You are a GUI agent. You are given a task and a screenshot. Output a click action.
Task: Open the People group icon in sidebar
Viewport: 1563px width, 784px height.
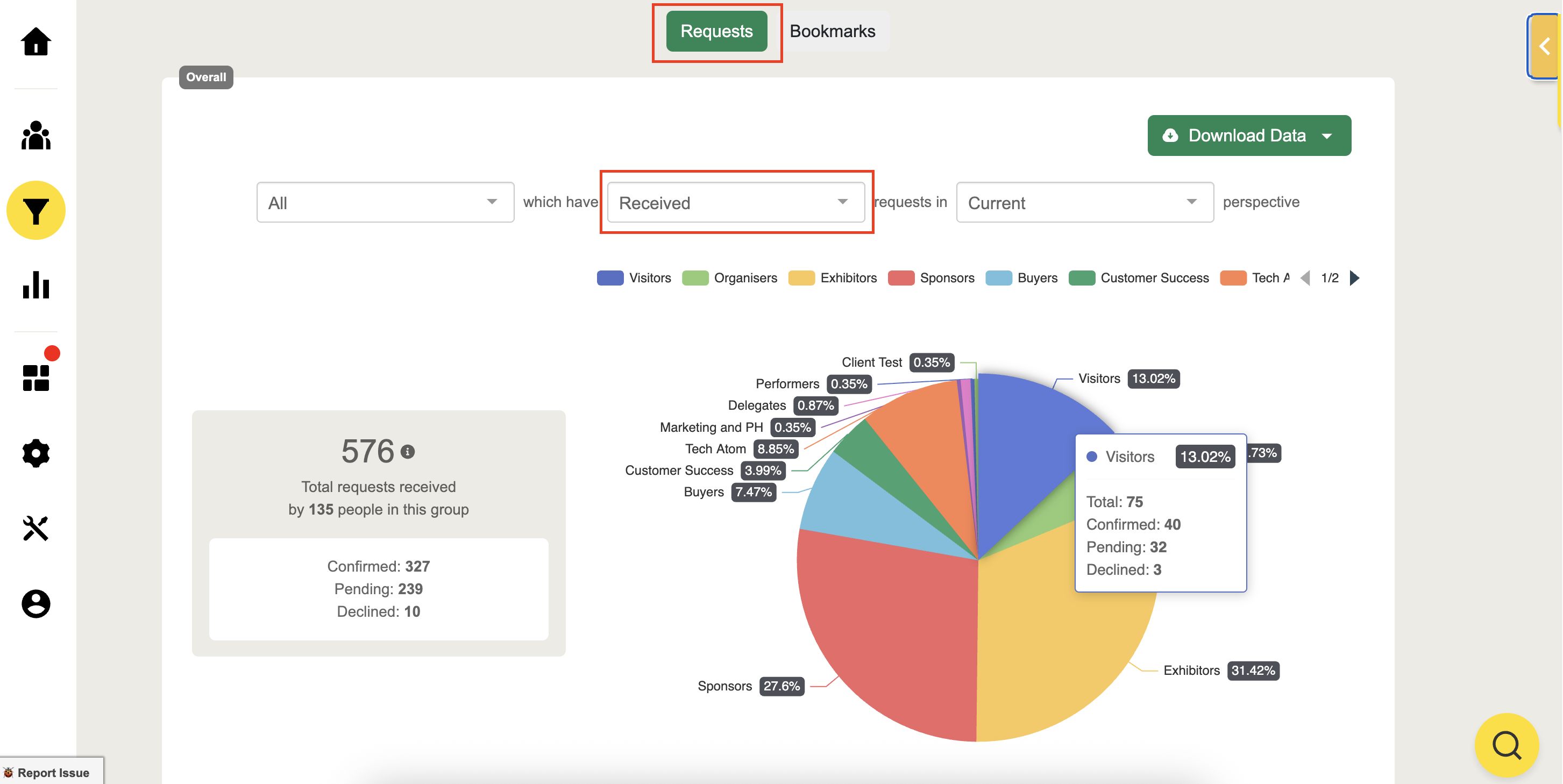click(36, 136)
